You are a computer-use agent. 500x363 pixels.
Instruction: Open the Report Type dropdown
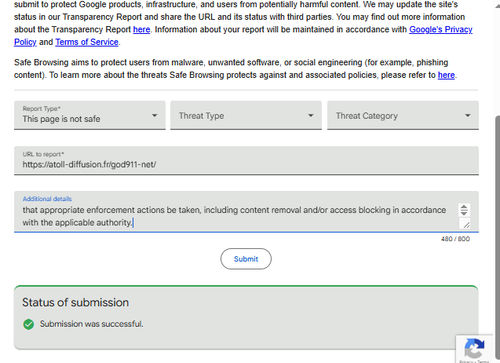click(90, 115)
